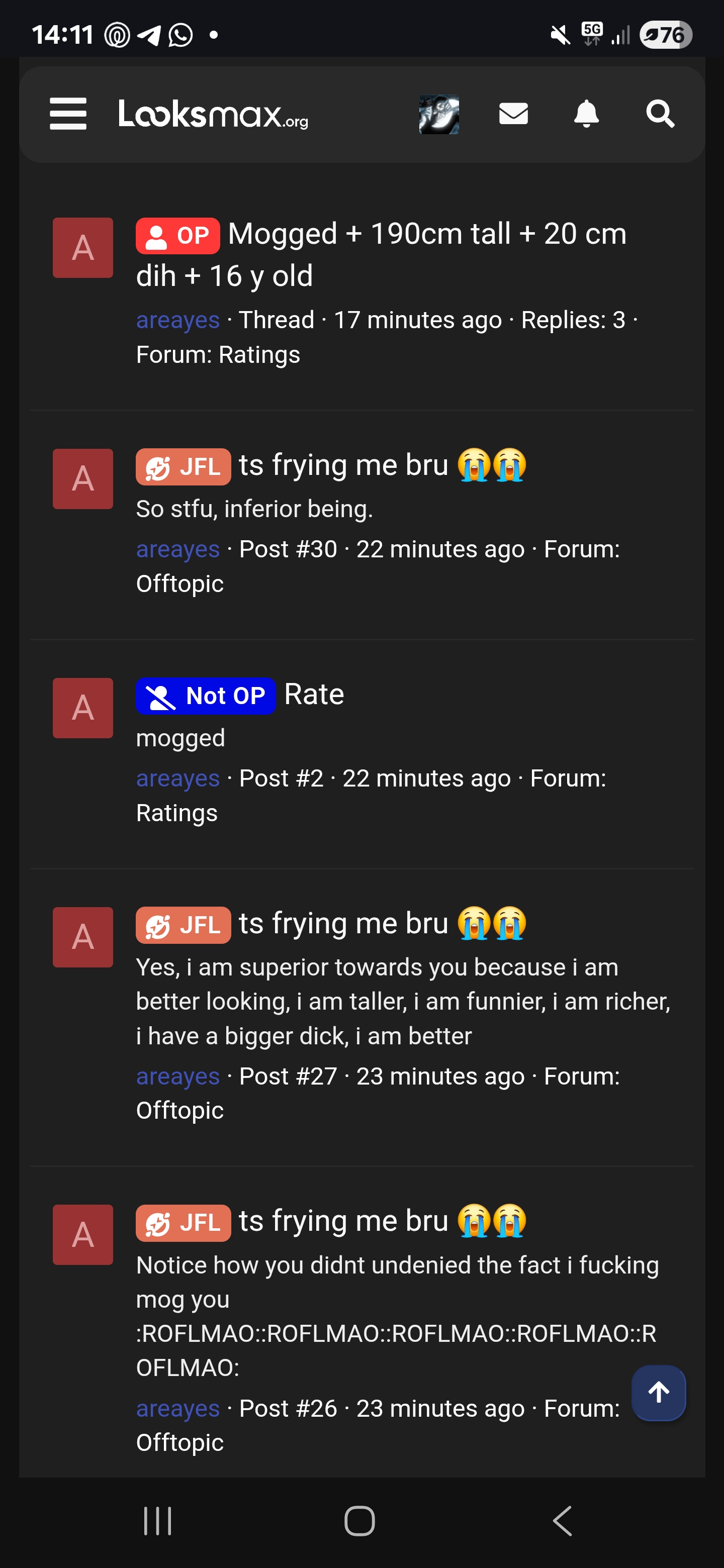Viewport: 724px width, 1568px height.
Task: Open the notifications bell
Action: click(x=586, y=114)
